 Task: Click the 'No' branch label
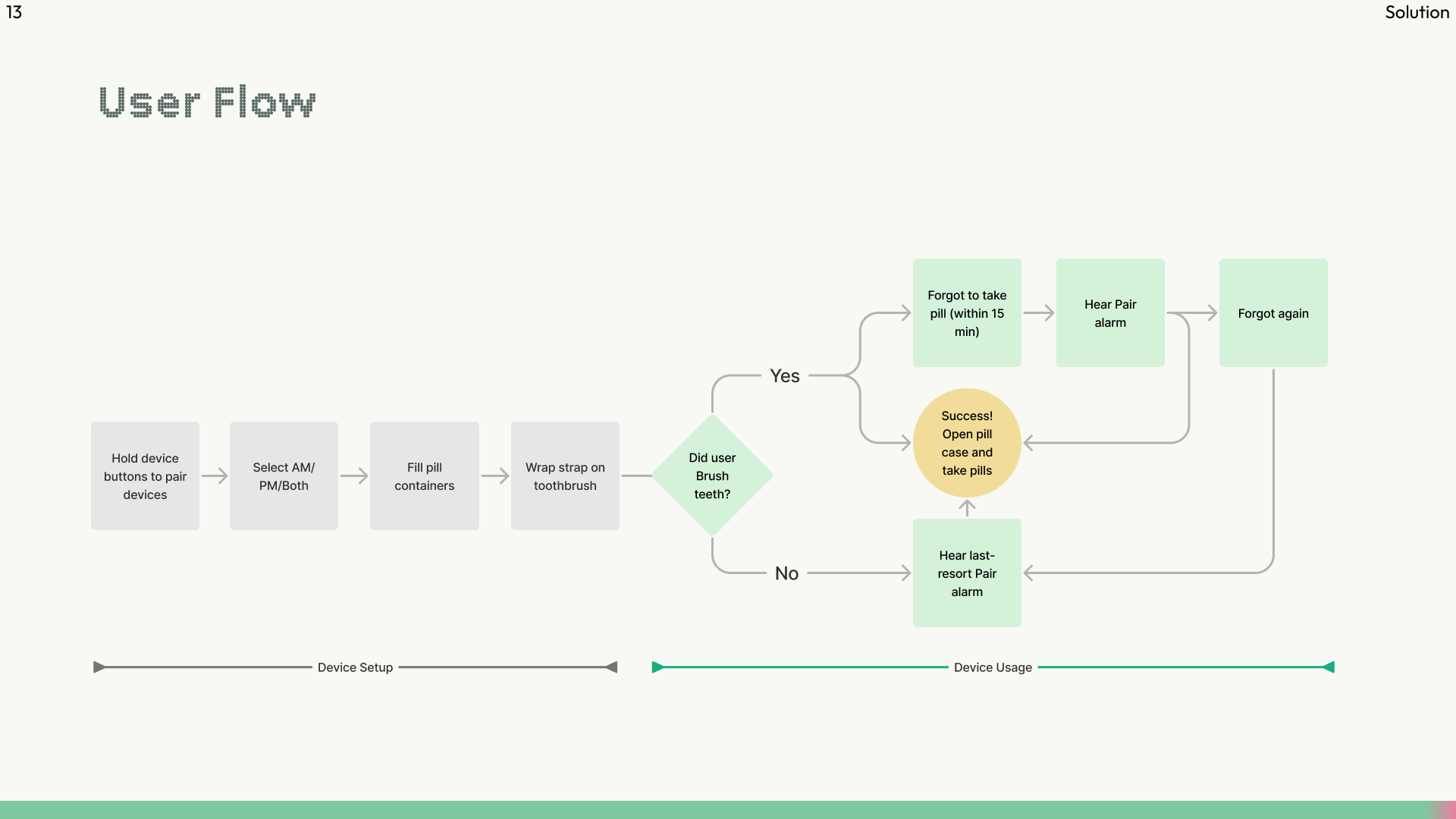(786, 573)
